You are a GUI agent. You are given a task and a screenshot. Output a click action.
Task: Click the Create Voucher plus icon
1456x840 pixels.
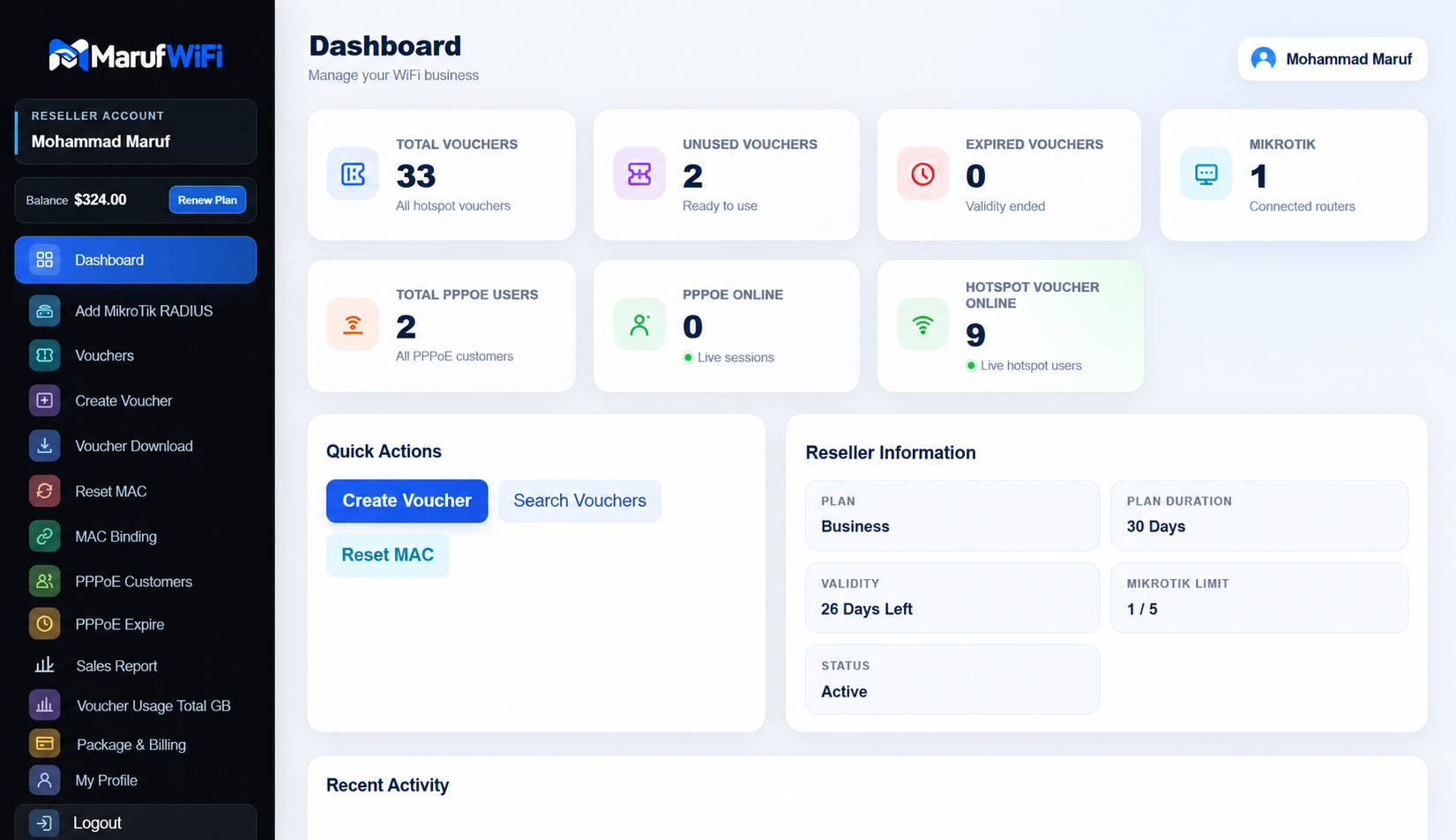pyautogui.click(x=44, y=400)
